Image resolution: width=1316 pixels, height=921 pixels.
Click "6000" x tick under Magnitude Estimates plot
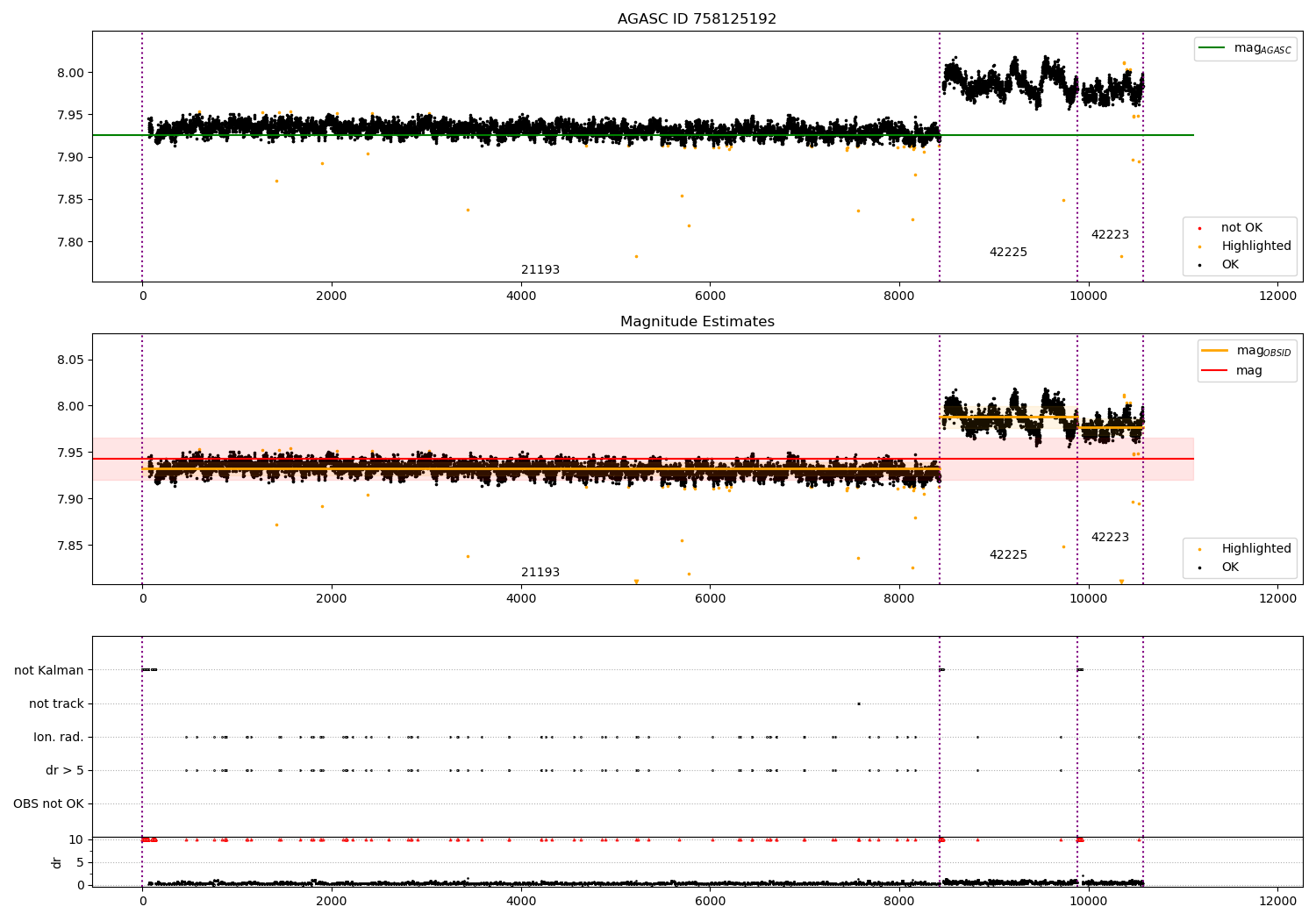[710, 599]
